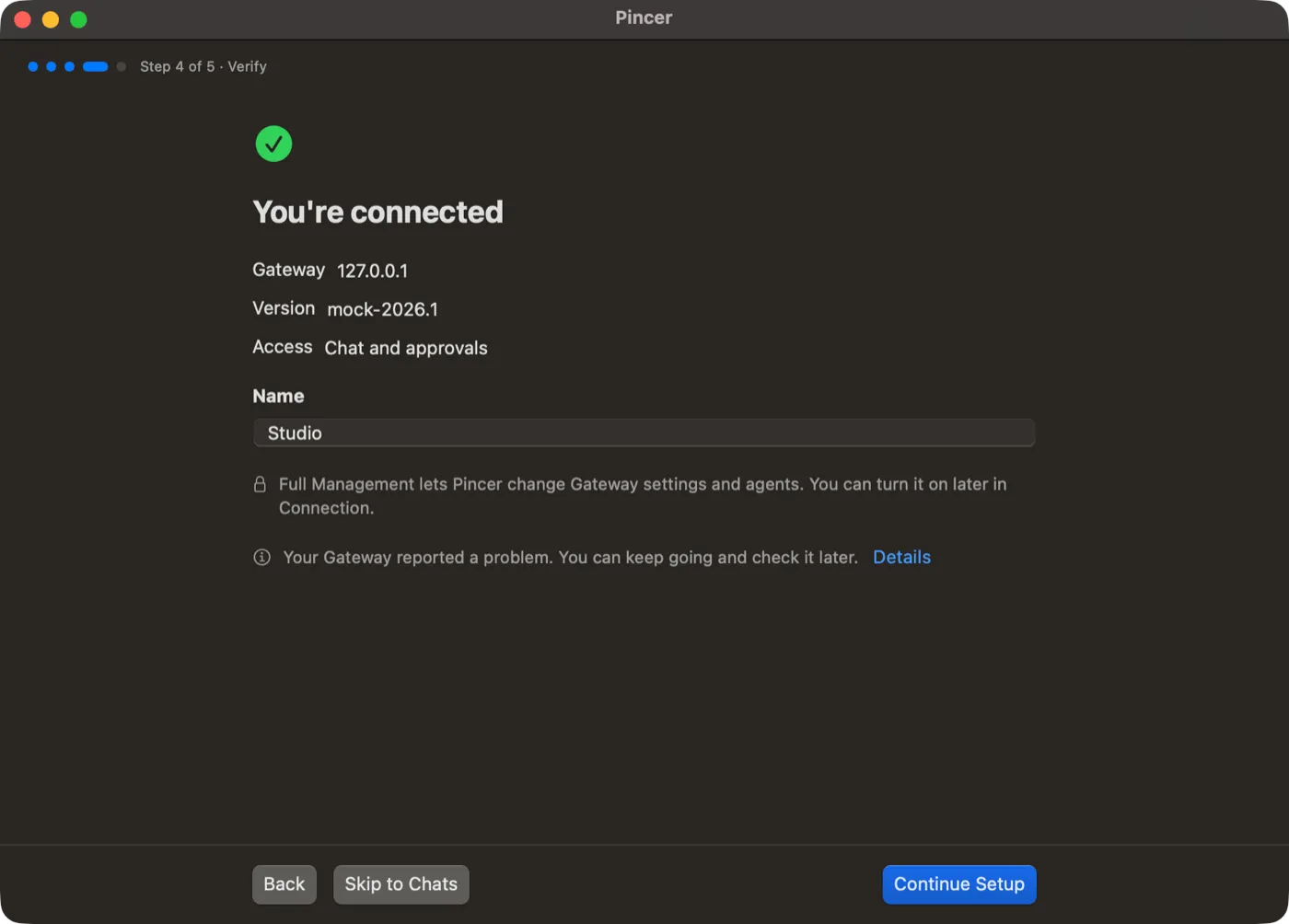Screen dimensions: 1289x924
Task: Click the Continue Setup button
Action: [x=959, y=884]
